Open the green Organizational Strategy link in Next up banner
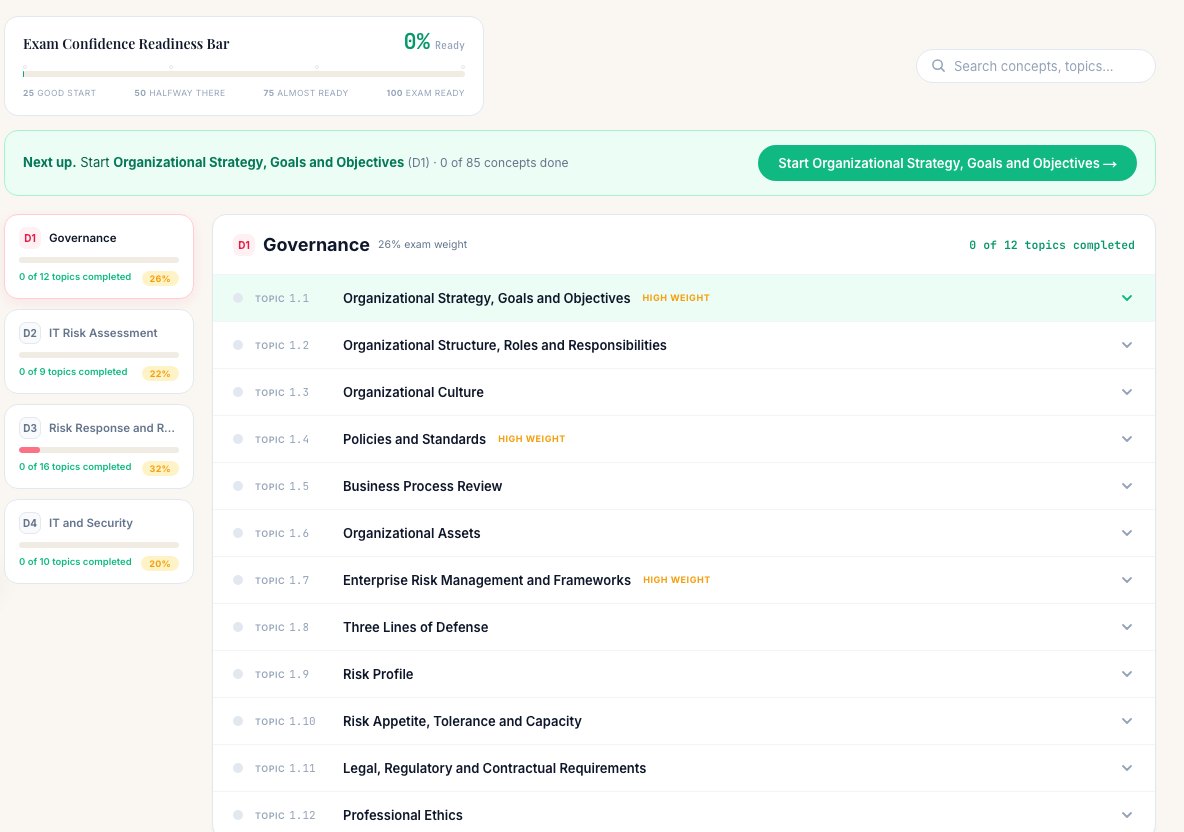 coord(258,162)
